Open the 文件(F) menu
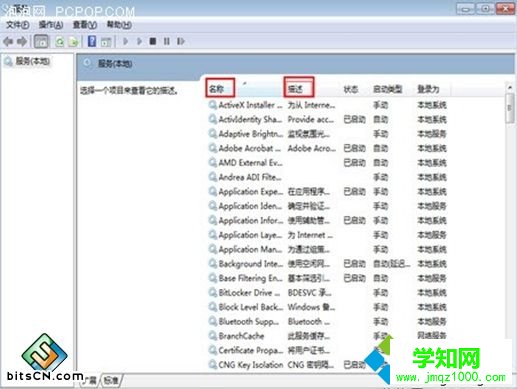Image resolution: width=517 pixels, height=389 pixels. (18, 25)
